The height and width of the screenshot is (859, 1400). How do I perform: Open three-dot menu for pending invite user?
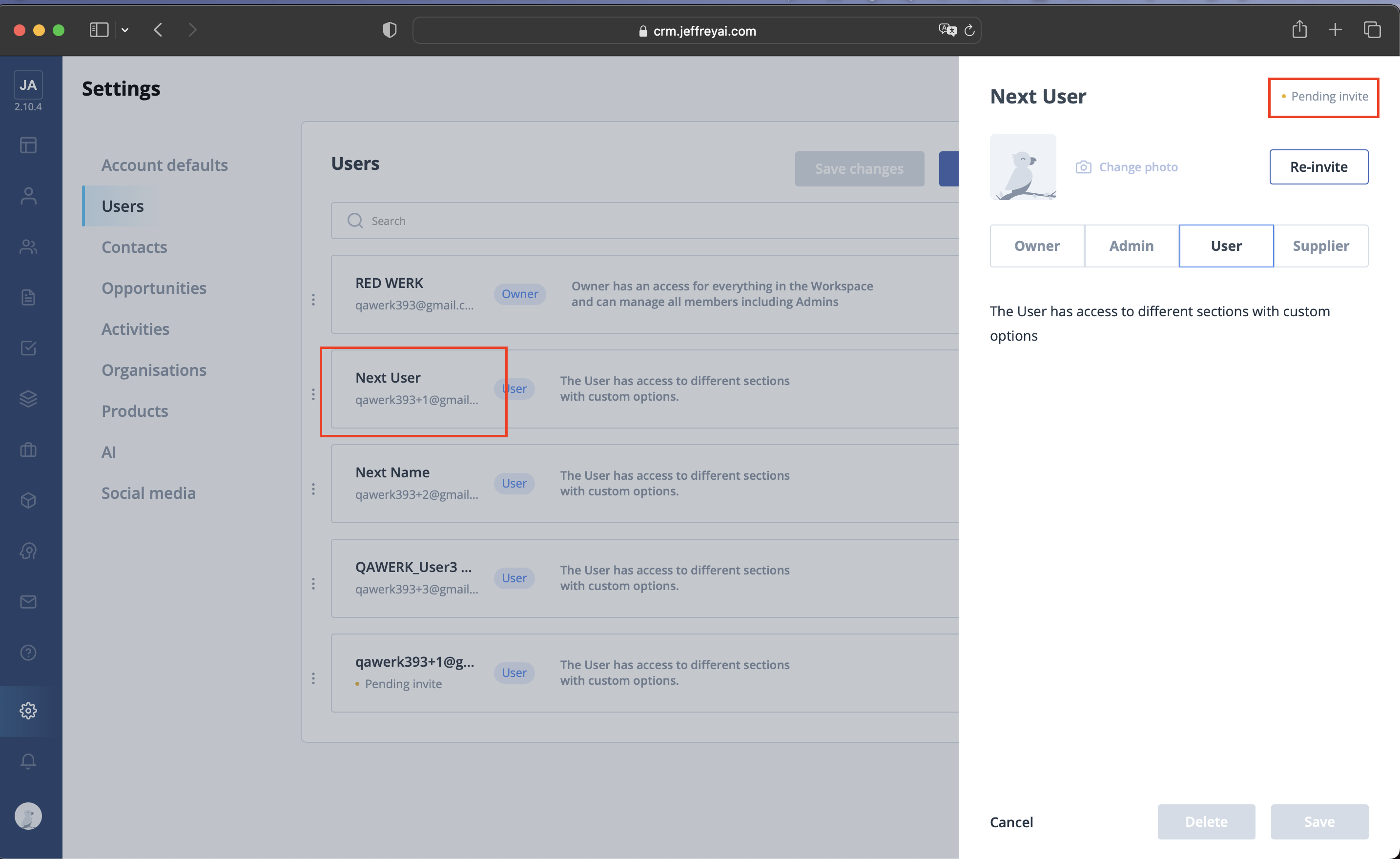point(313,678)
